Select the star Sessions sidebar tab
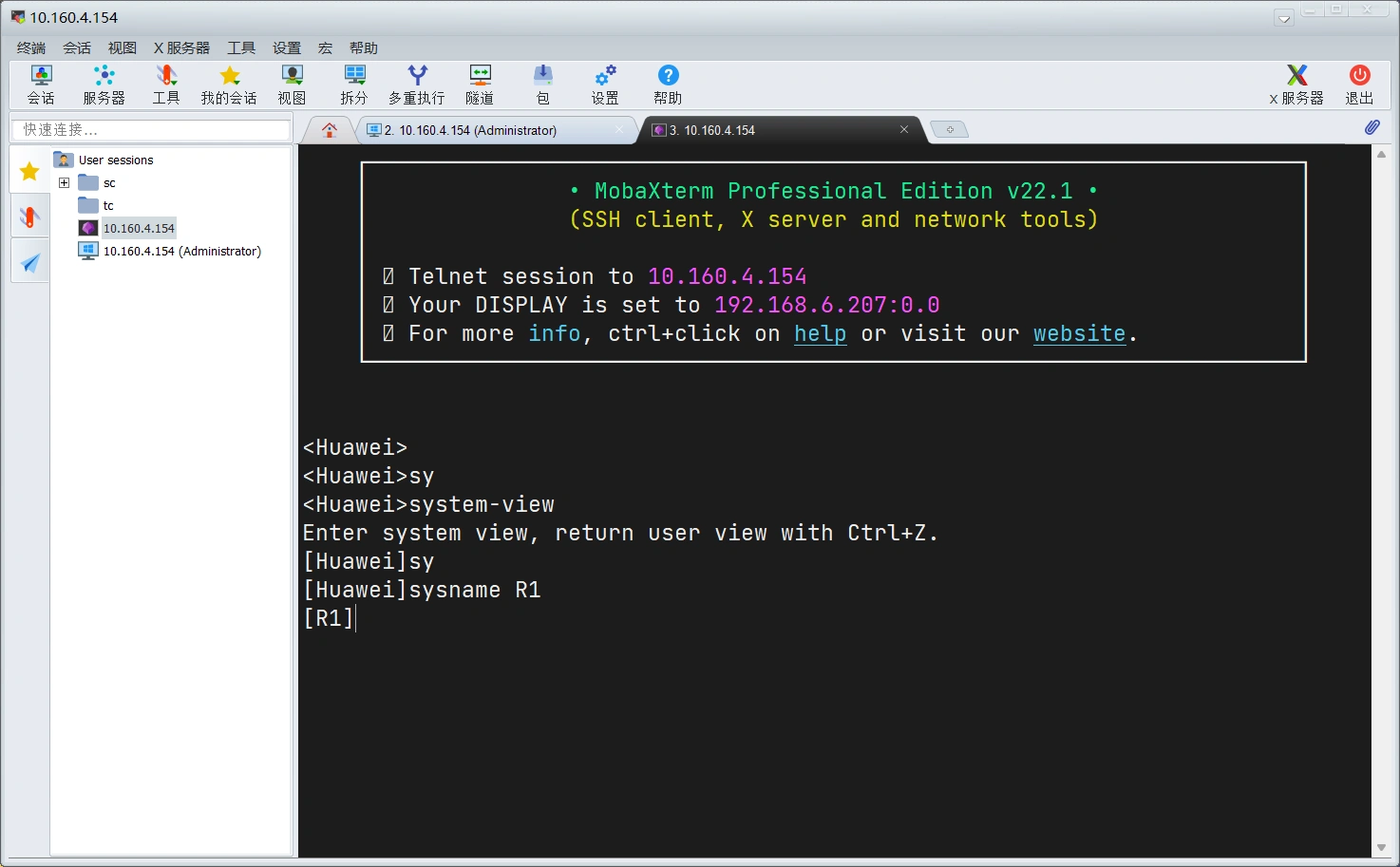1400x867 pixels. coord(29,171)
